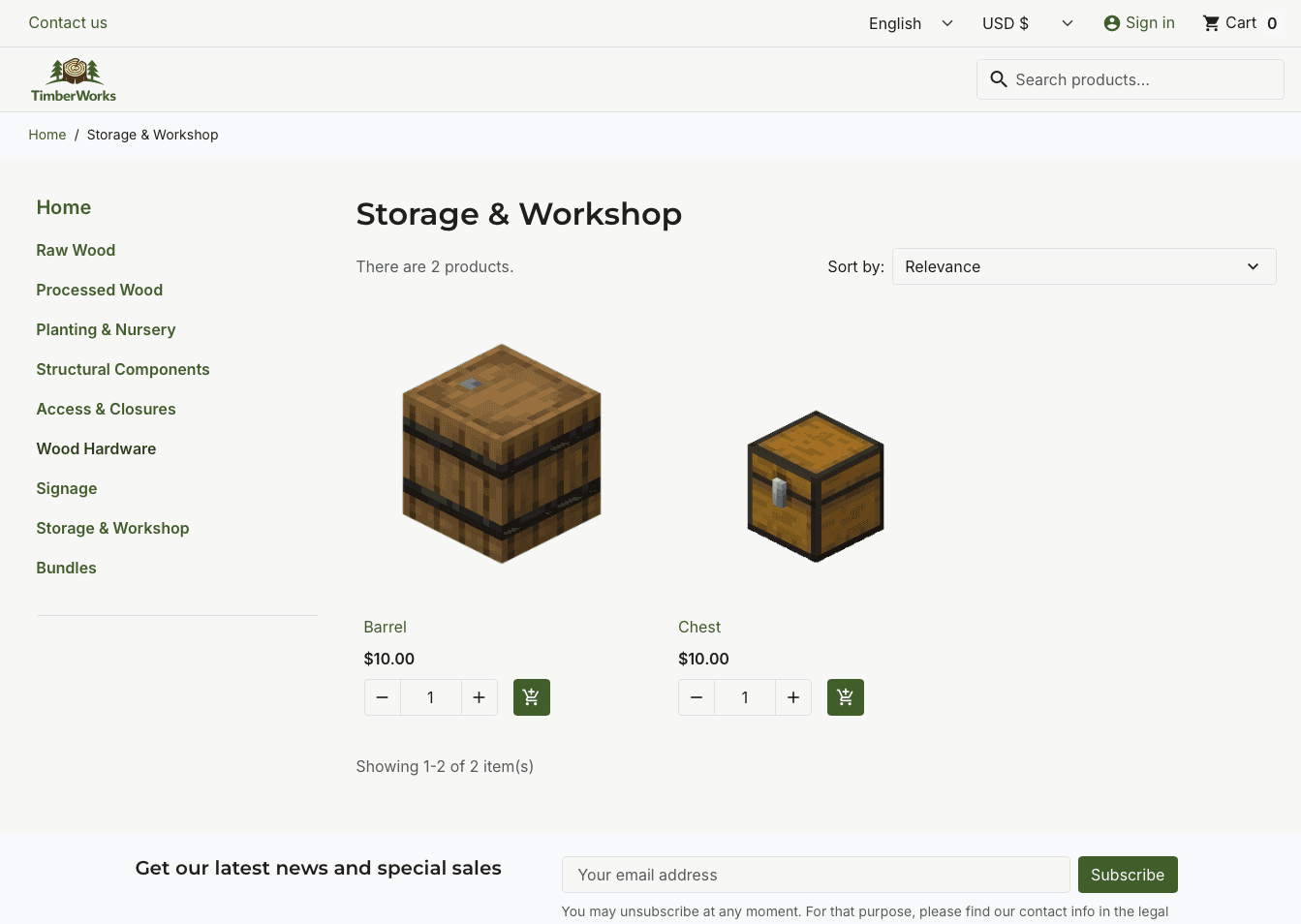1301x924 pixels.
Task: Open Processed Wood category
Action: point(100,290)
